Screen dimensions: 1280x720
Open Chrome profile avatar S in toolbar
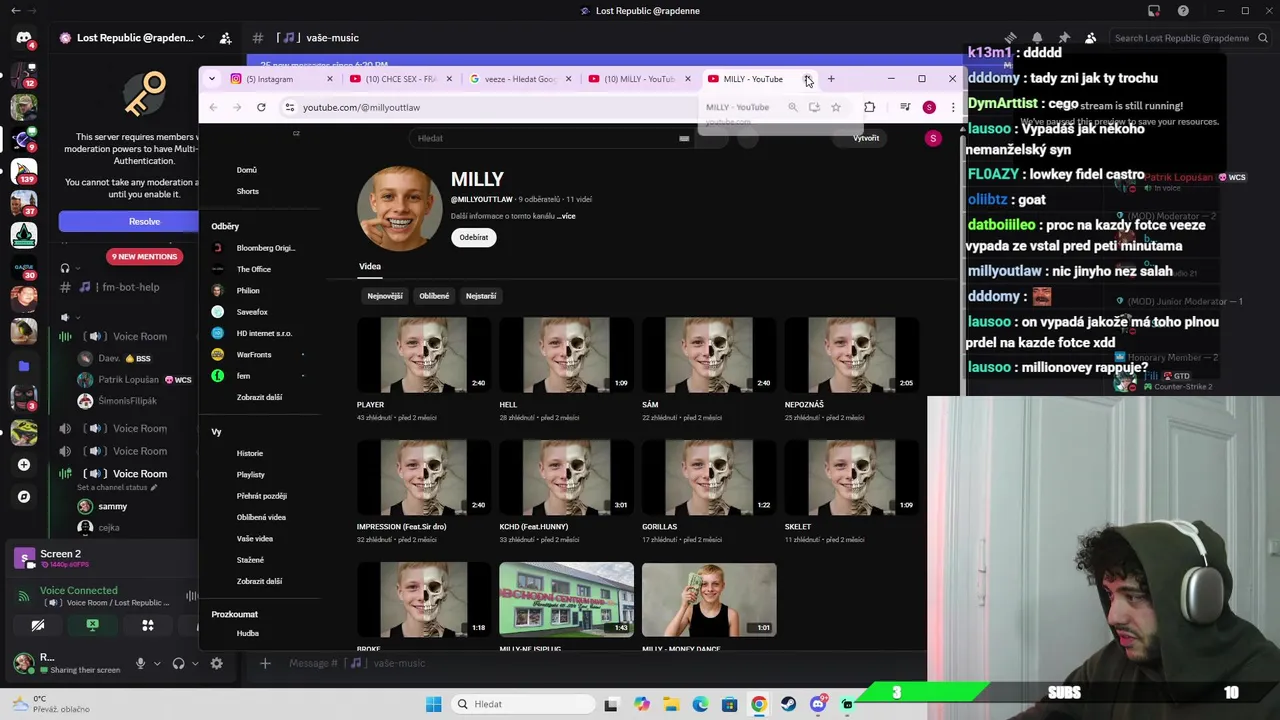[929, 107]
